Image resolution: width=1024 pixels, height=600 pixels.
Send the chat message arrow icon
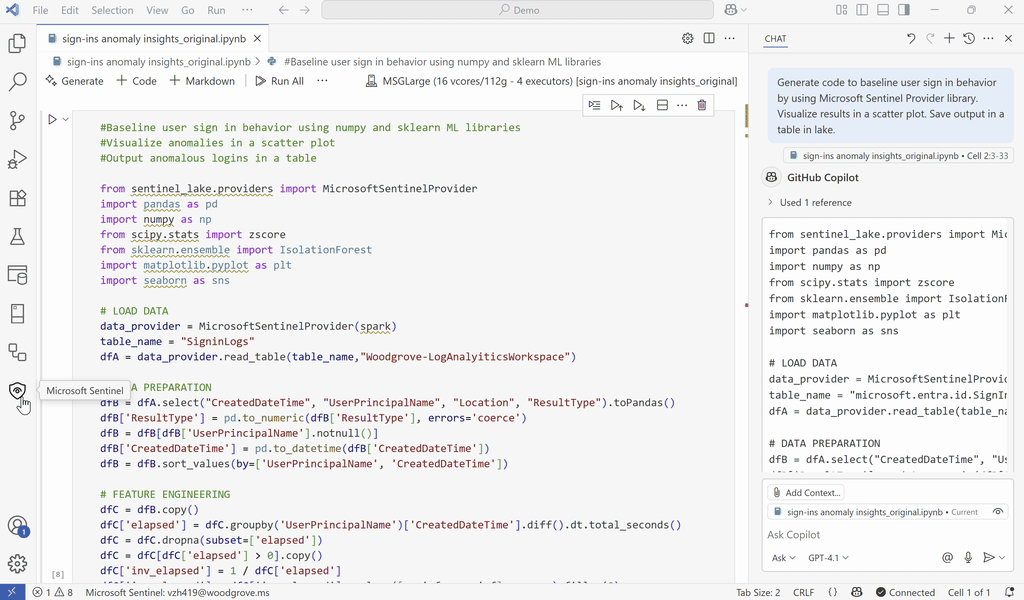coord(989,558)
